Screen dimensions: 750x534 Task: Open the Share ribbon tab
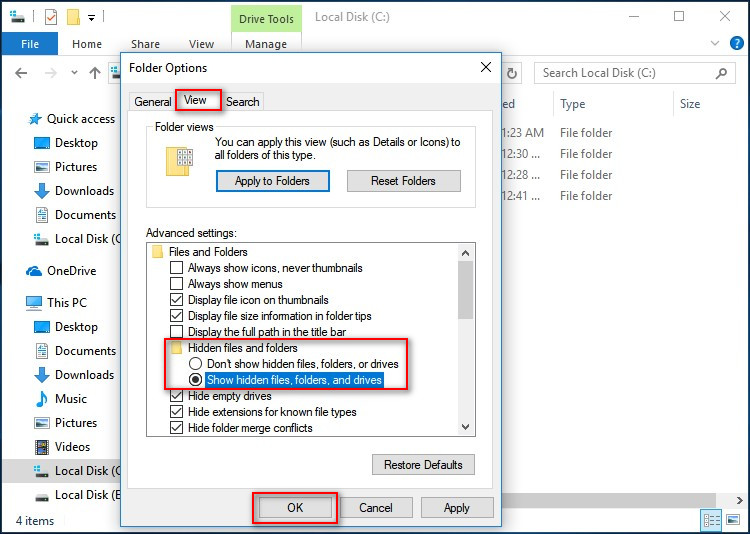(x=145, y=44)
